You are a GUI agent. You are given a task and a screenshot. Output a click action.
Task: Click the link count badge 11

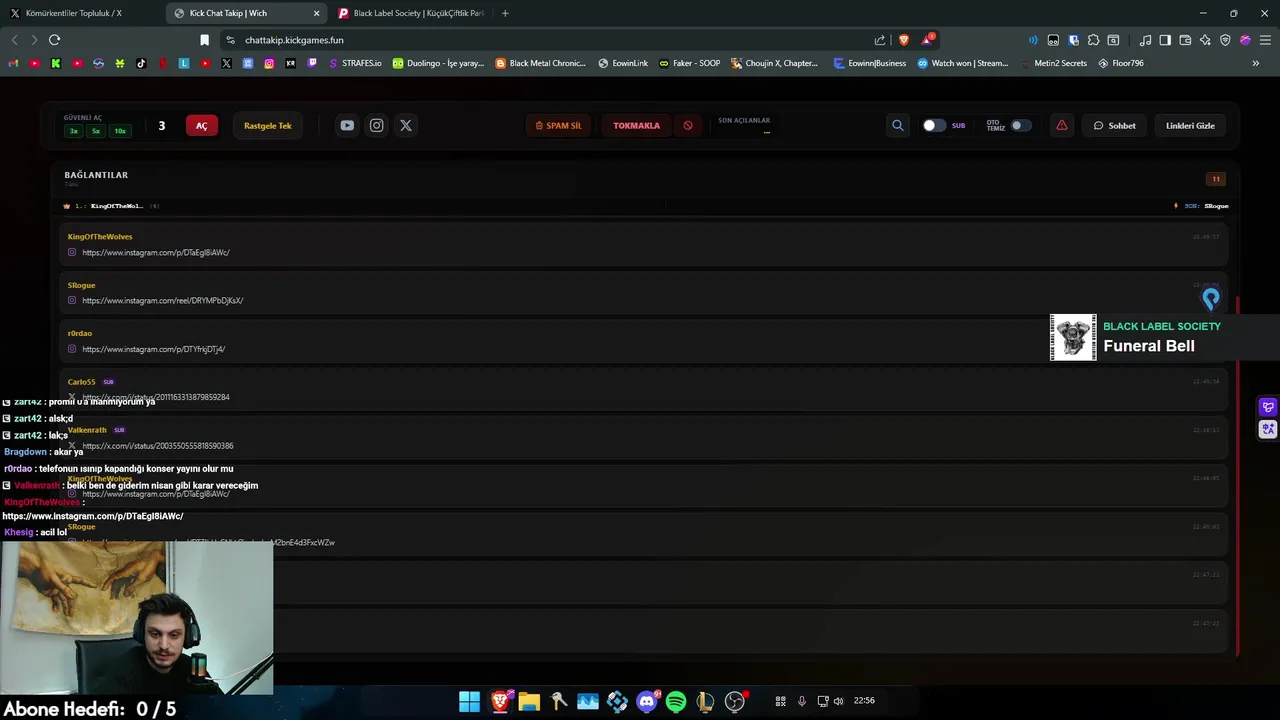click(x=1216, y=179)
